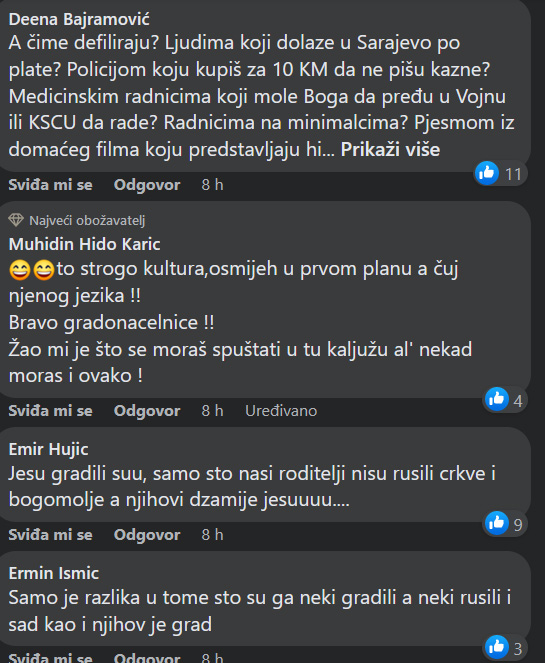Reply to Muhidin Hido Karic's comment

coord(147,411)
